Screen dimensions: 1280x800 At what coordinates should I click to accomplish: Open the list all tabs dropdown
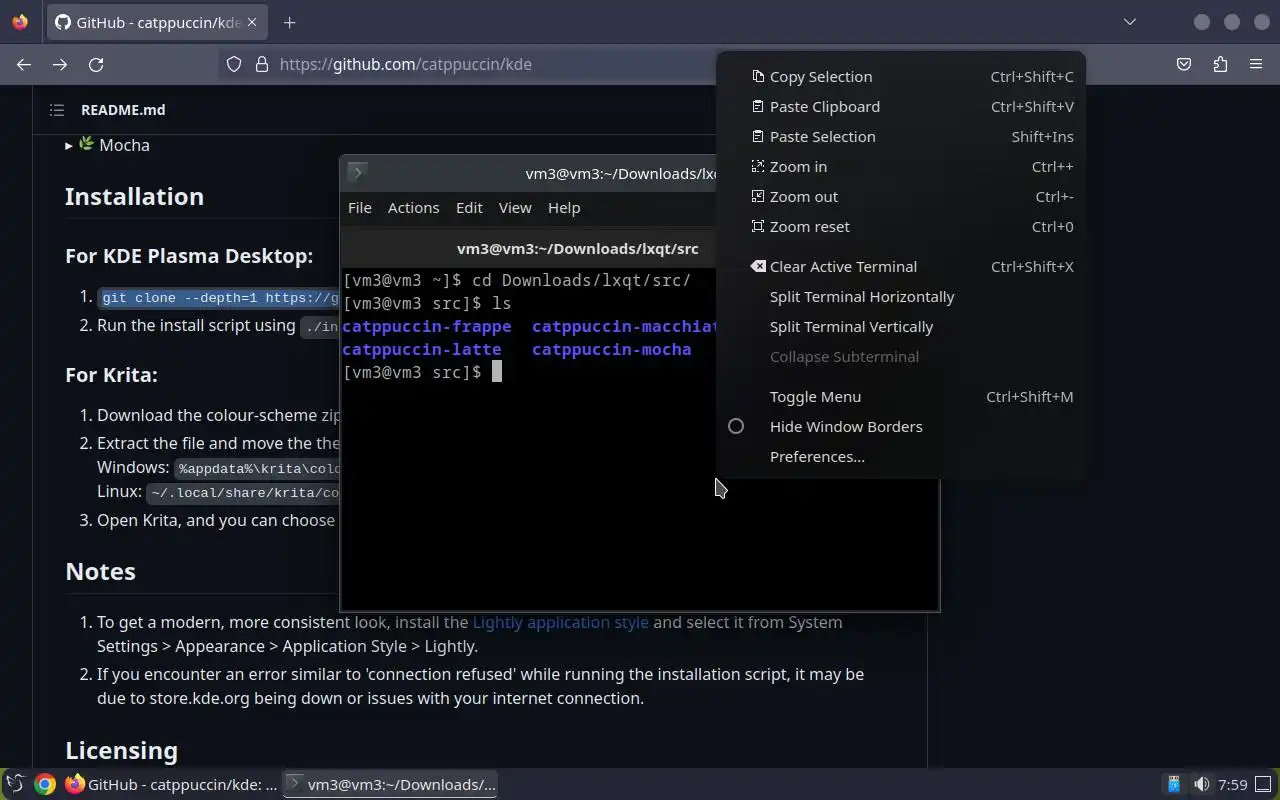(x=1130, y=22)
